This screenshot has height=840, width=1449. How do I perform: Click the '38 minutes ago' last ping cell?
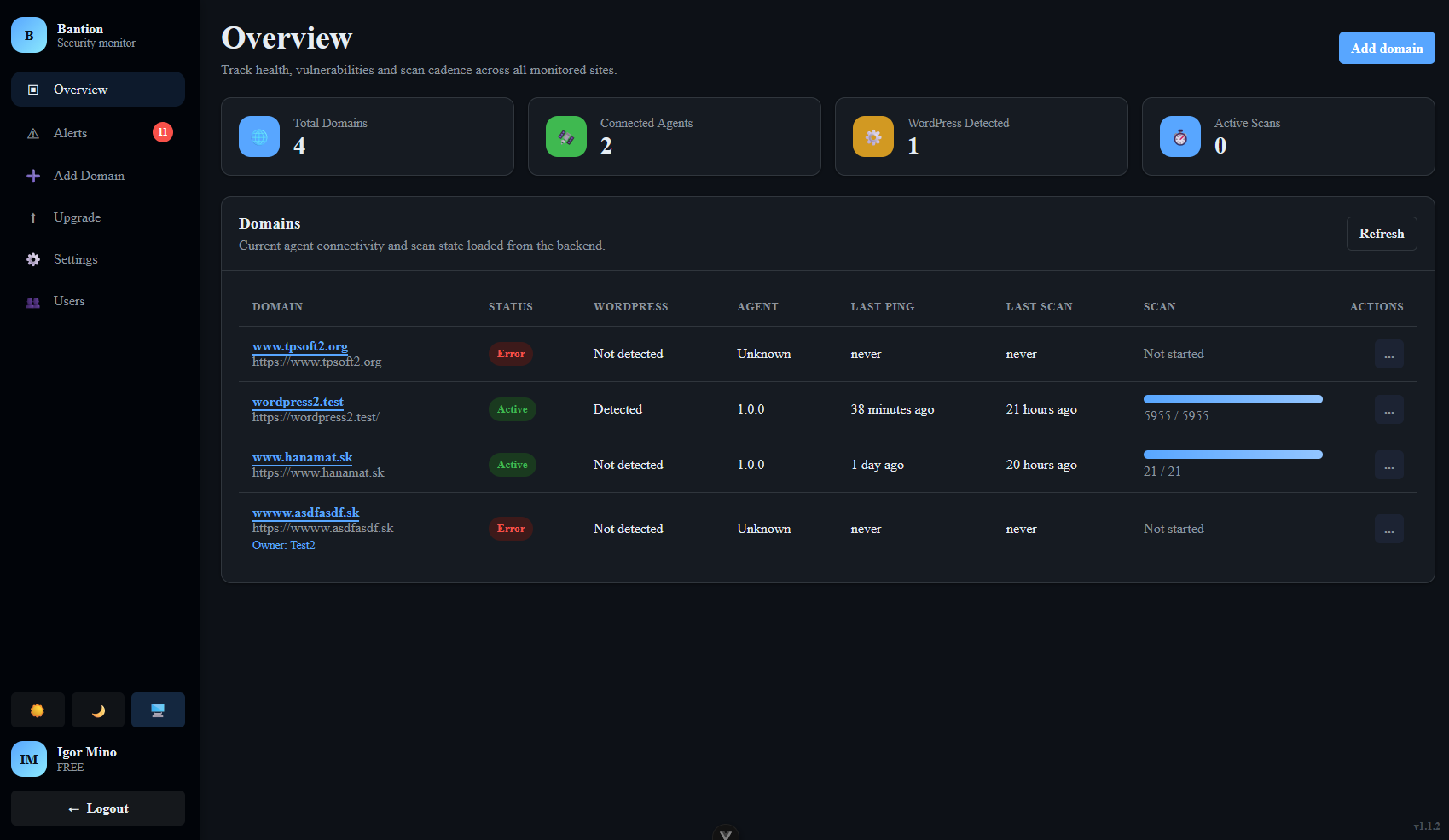892,409
